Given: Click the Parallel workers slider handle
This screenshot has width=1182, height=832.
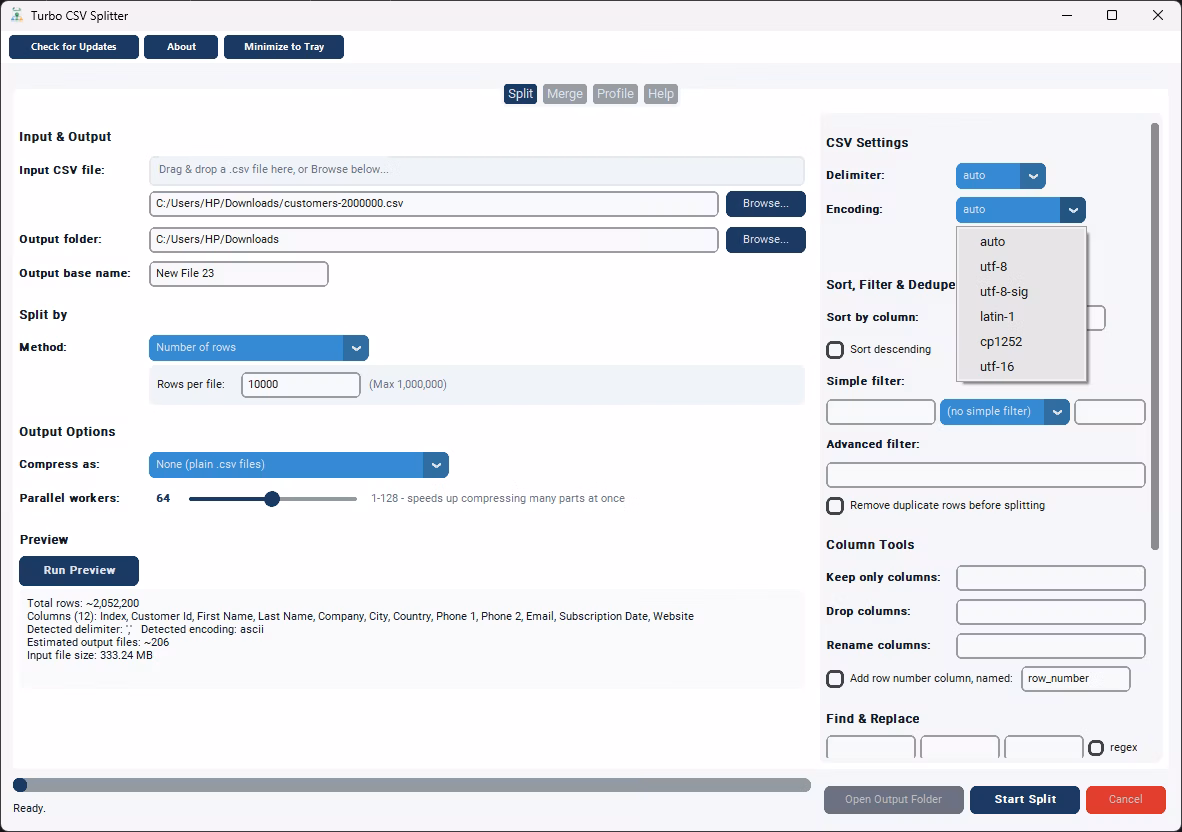Looking at the screenshot, I should (x=272, y=499).
